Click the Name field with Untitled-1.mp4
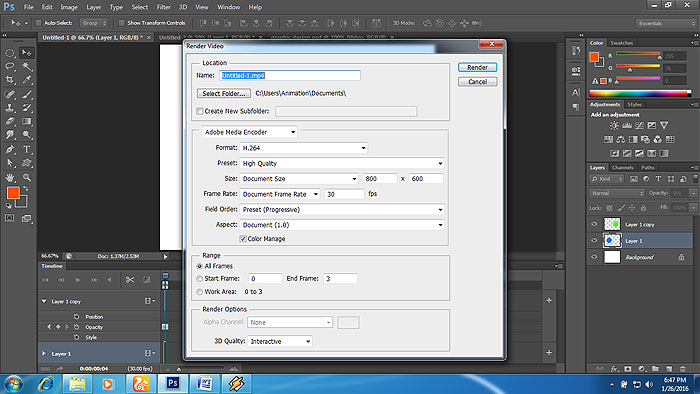This screenshot has height=394, width=700. [290, 75]
